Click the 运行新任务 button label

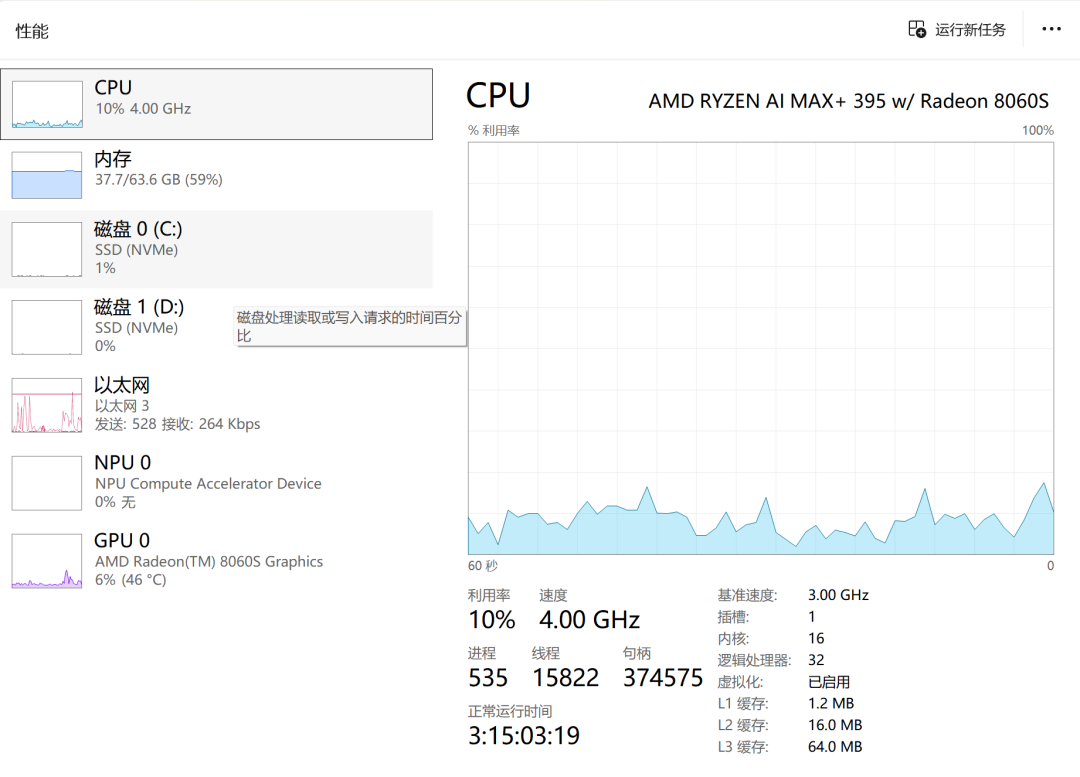[x=970, y=30]
